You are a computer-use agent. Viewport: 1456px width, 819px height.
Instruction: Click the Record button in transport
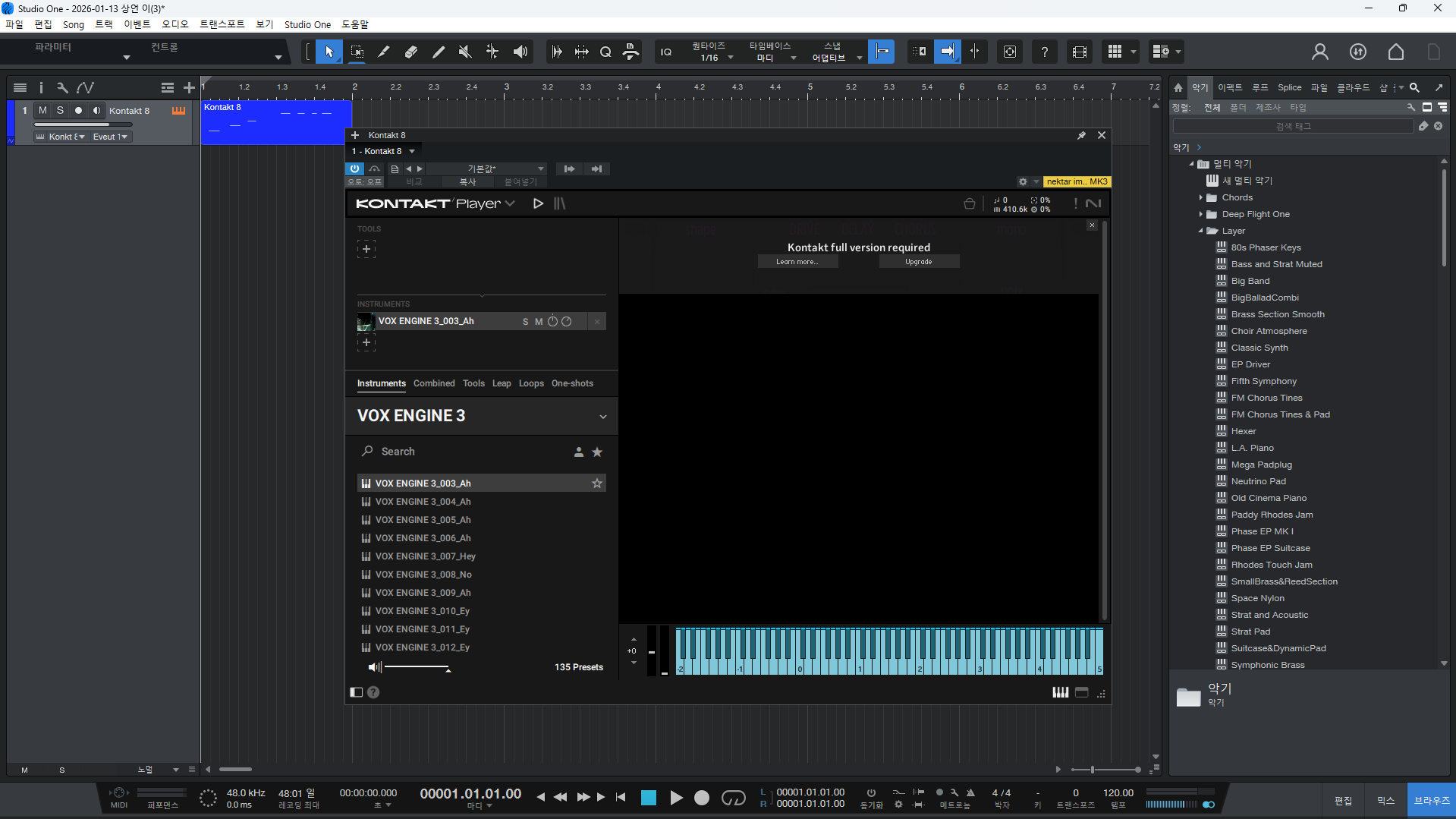702,798
